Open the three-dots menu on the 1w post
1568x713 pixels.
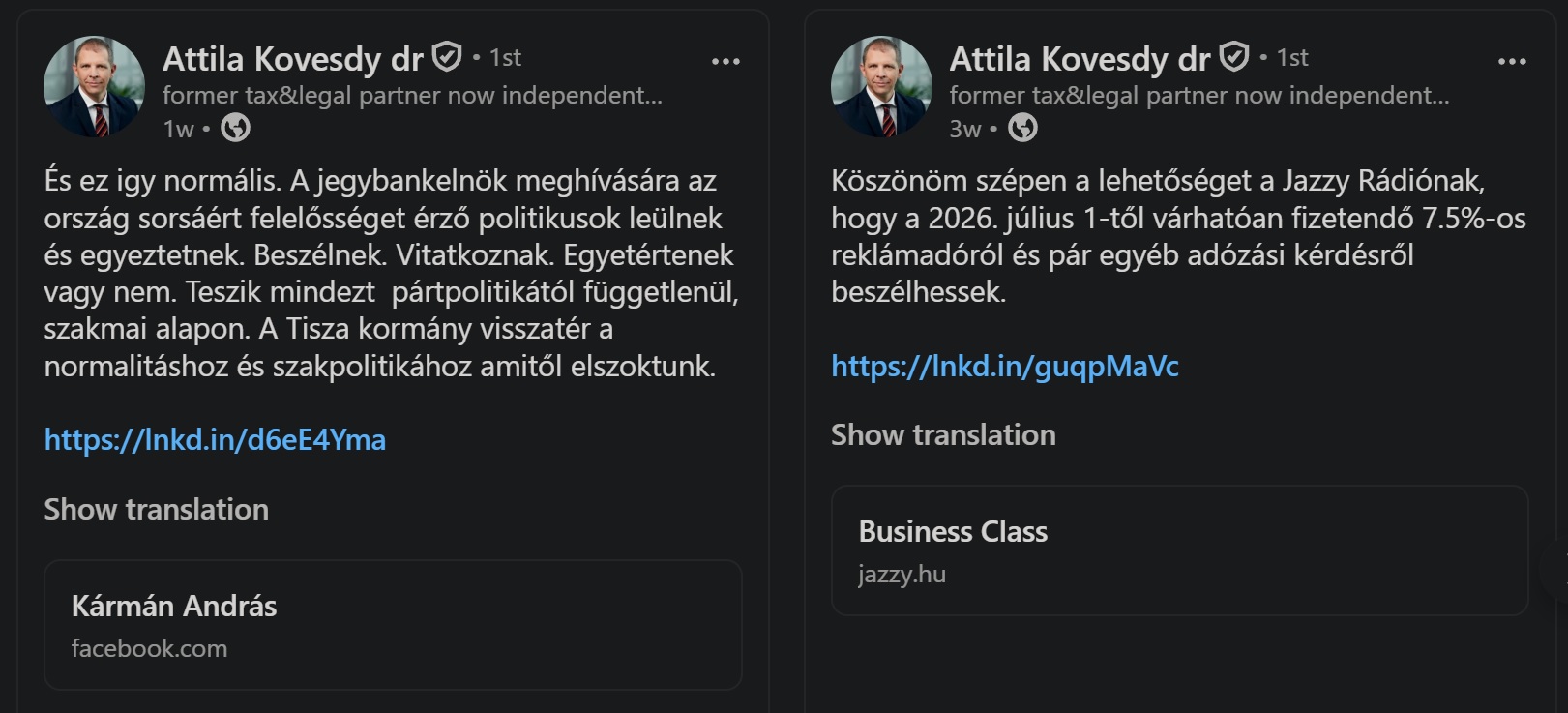pyautogui.click(x=725, y=61)
